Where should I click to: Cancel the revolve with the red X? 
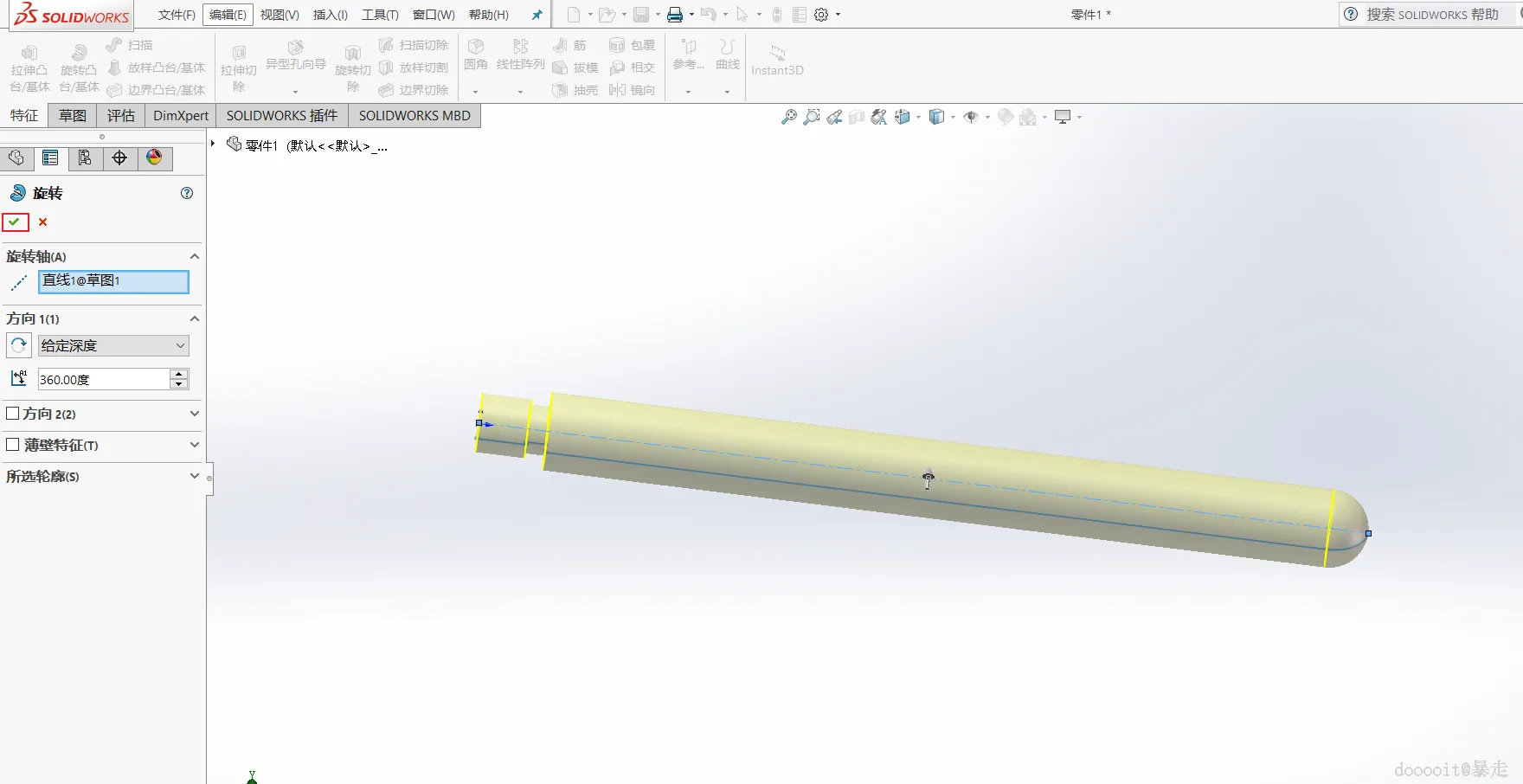(x=42, y=222)
